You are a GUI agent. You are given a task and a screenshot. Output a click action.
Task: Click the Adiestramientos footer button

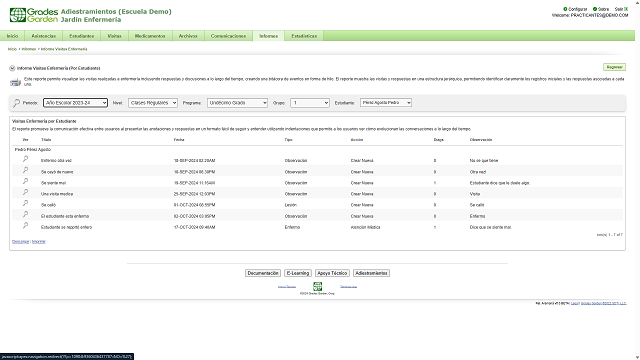coord(371,273)
